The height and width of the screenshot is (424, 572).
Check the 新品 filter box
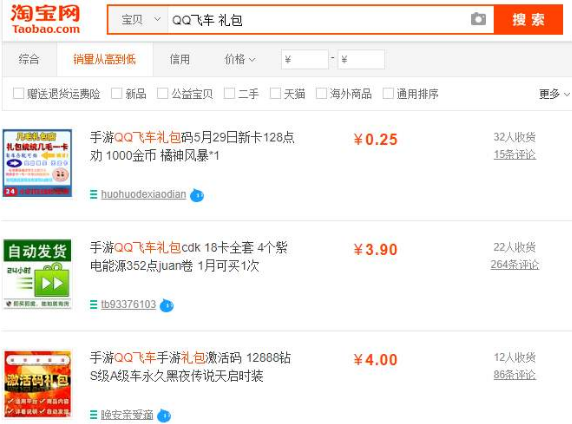[x=116, y=93]
